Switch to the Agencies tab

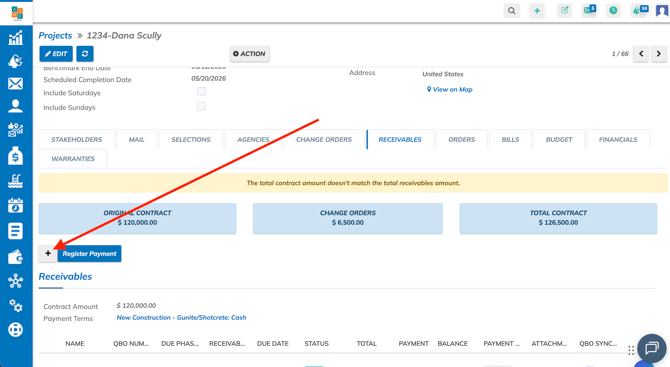pos(253,139)
